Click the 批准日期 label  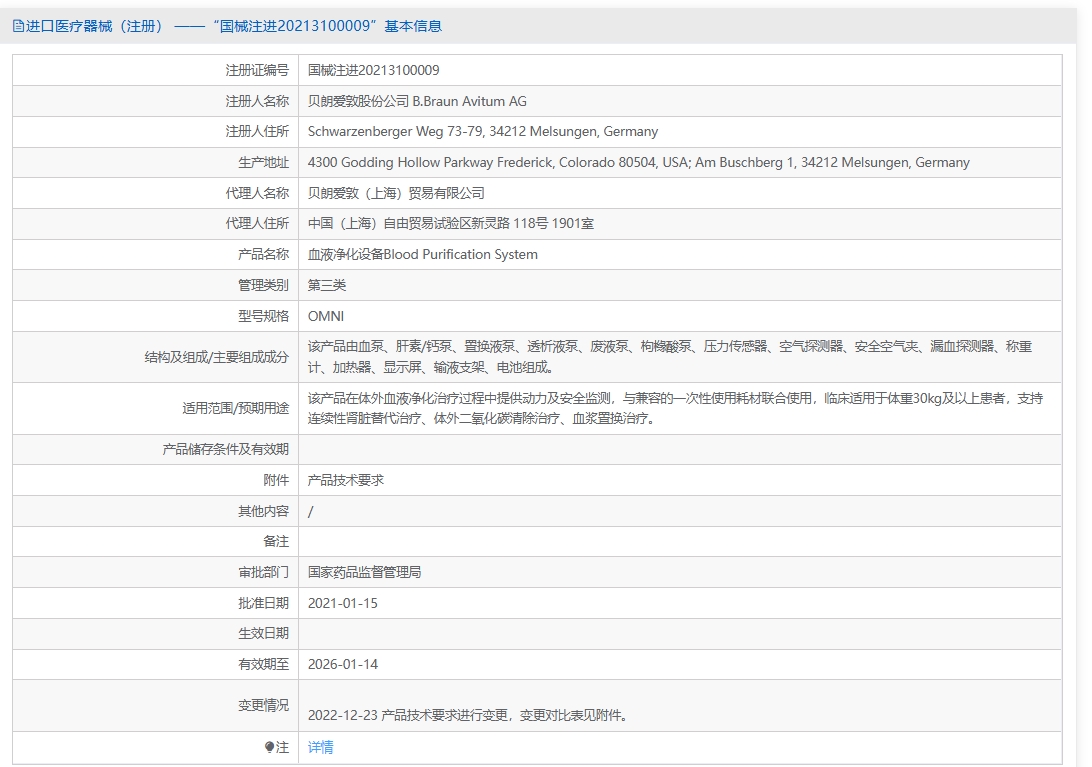263,603
